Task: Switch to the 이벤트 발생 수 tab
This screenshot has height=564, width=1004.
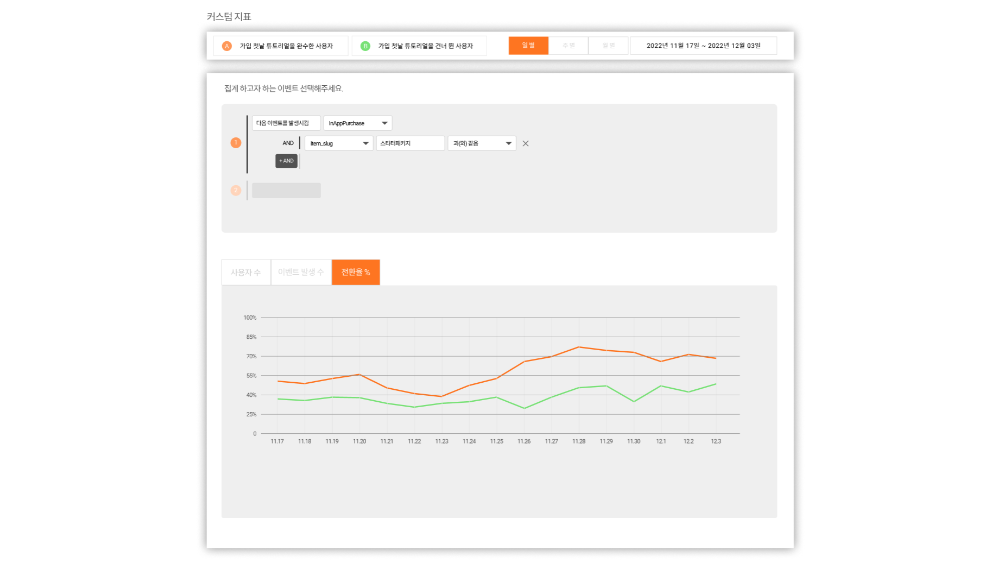Action: (x=301, y=272)
